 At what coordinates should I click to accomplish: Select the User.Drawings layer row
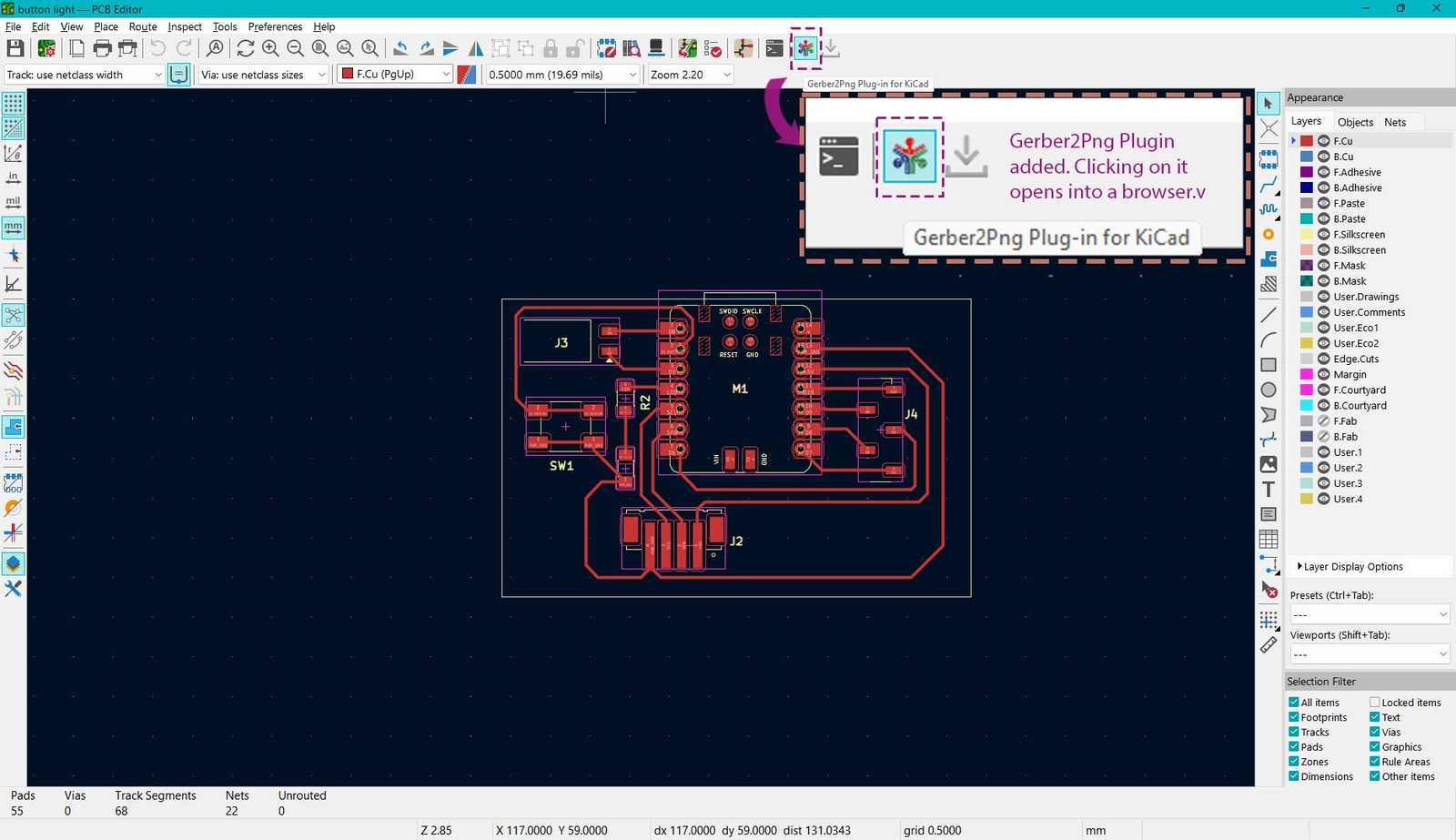[1370, 297]
